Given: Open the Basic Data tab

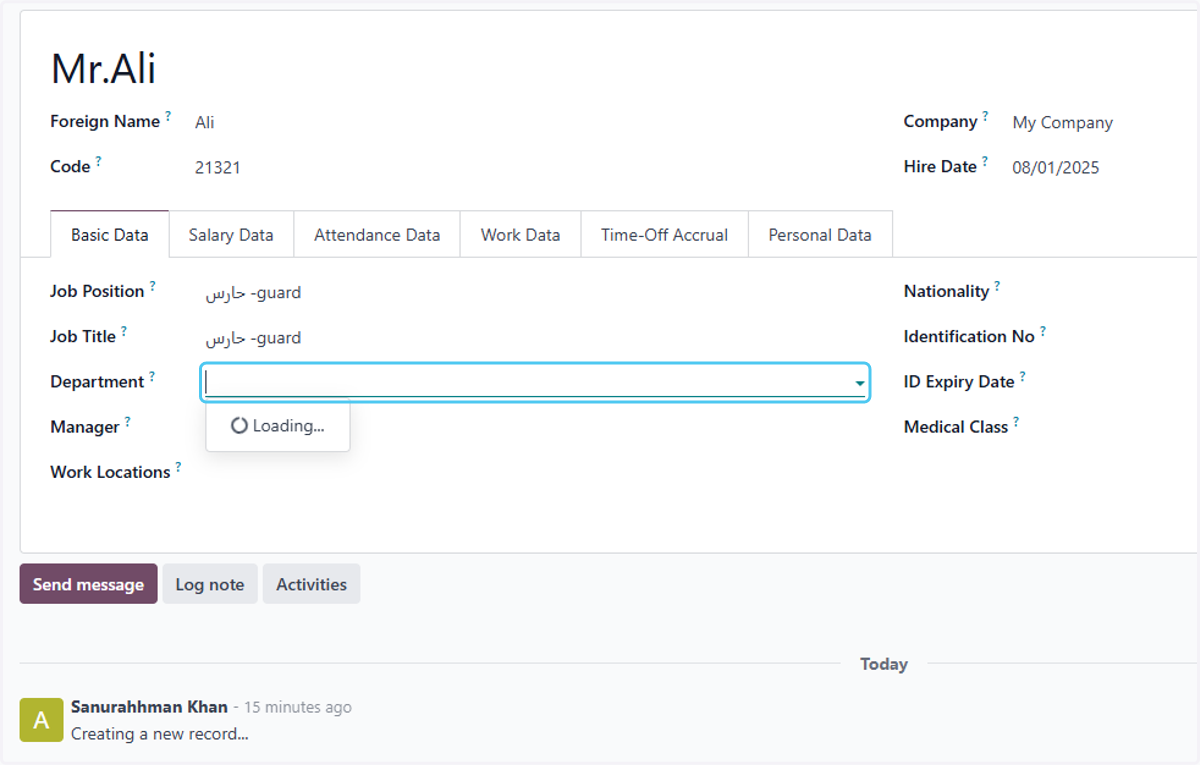Looking at the screenshot, I should pos(110,235).
